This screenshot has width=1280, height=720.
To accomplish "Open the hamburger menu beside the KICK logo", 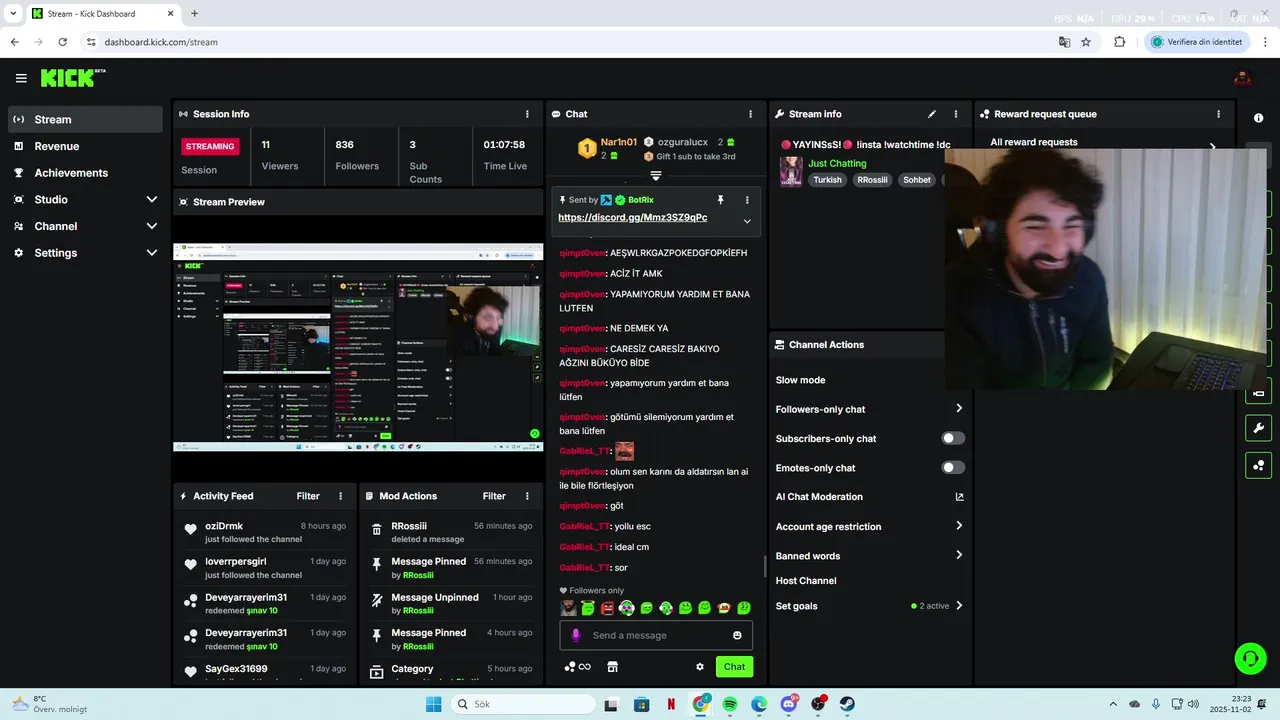I will click(21, 78).
